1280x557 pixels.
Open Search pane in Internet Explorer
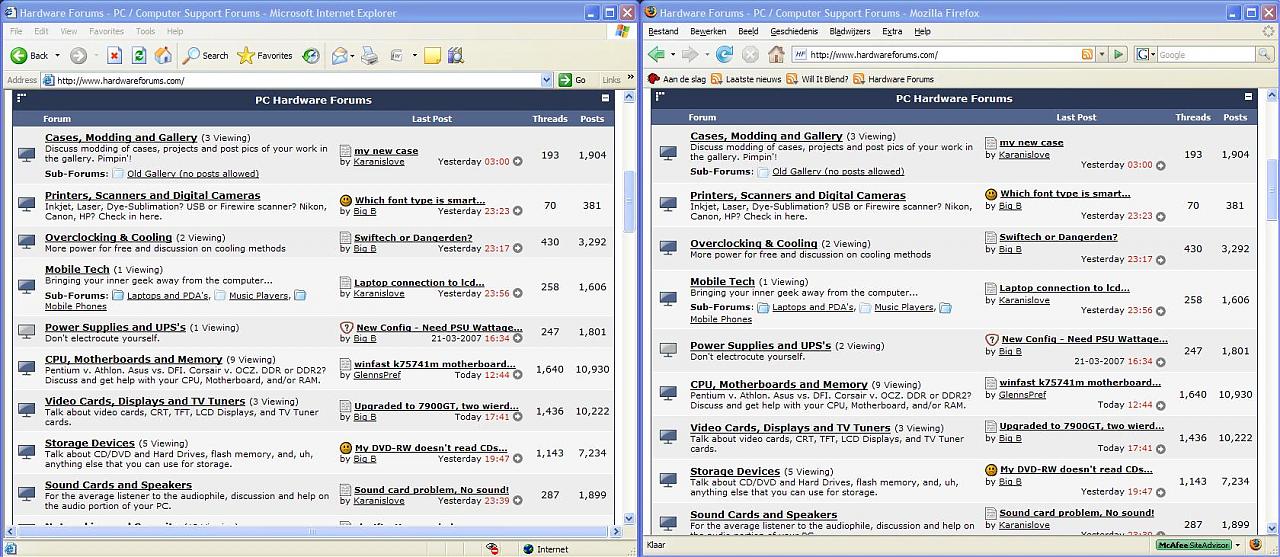click(206, 55)
